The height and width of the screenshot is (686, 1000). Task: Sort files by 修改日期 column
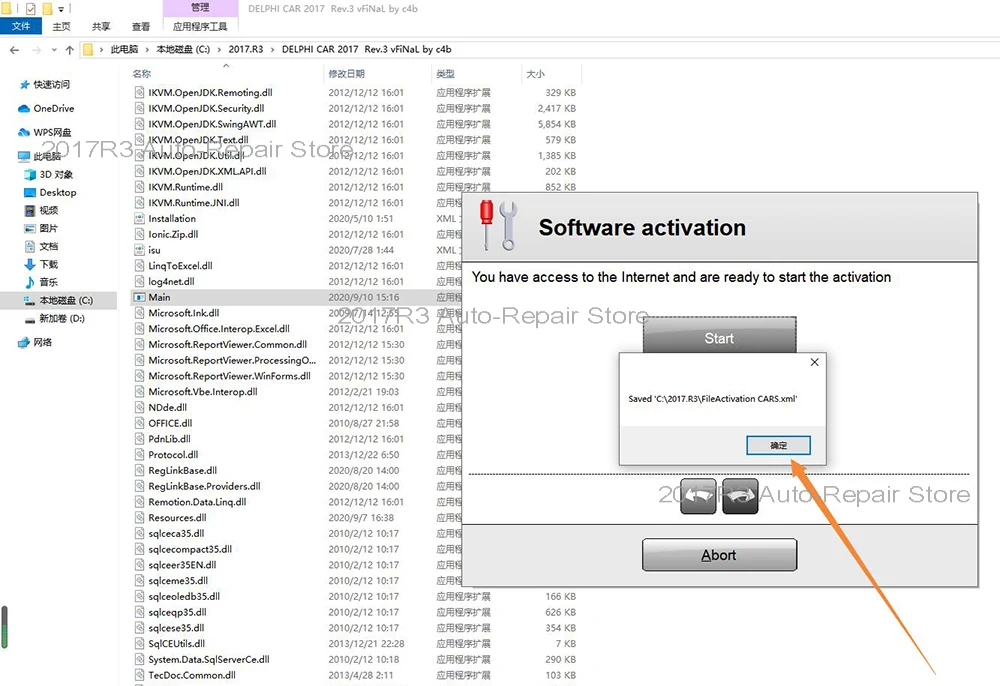point(346,74)
